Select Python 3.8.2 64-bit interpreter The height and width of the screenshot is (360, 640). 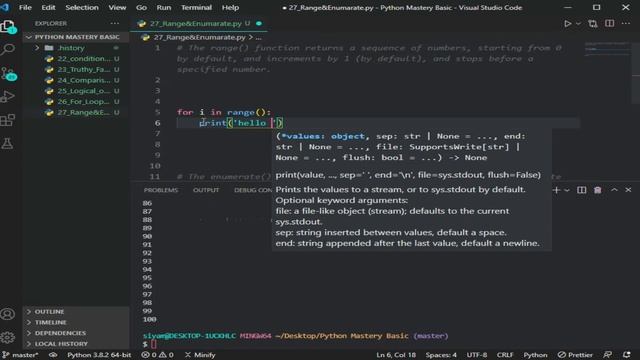tap(99, 355)
